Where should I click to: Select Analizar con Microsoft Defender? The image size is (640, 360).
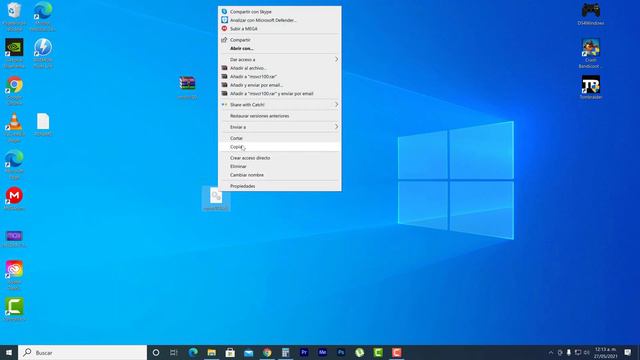point(280,20)
